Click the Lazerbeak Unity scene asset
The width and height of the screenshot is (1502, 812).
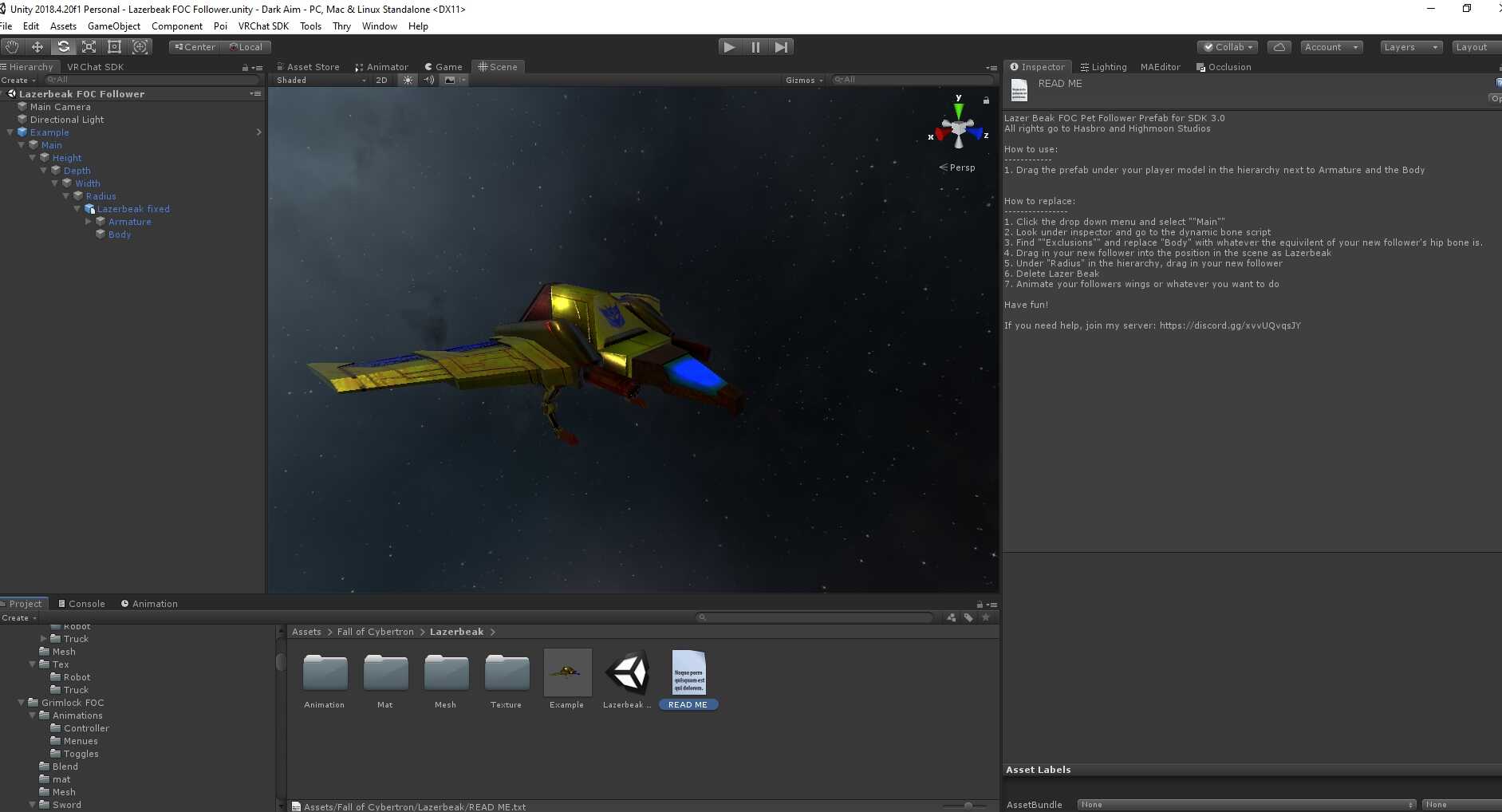pyautogui.click(x=627, y=674)
